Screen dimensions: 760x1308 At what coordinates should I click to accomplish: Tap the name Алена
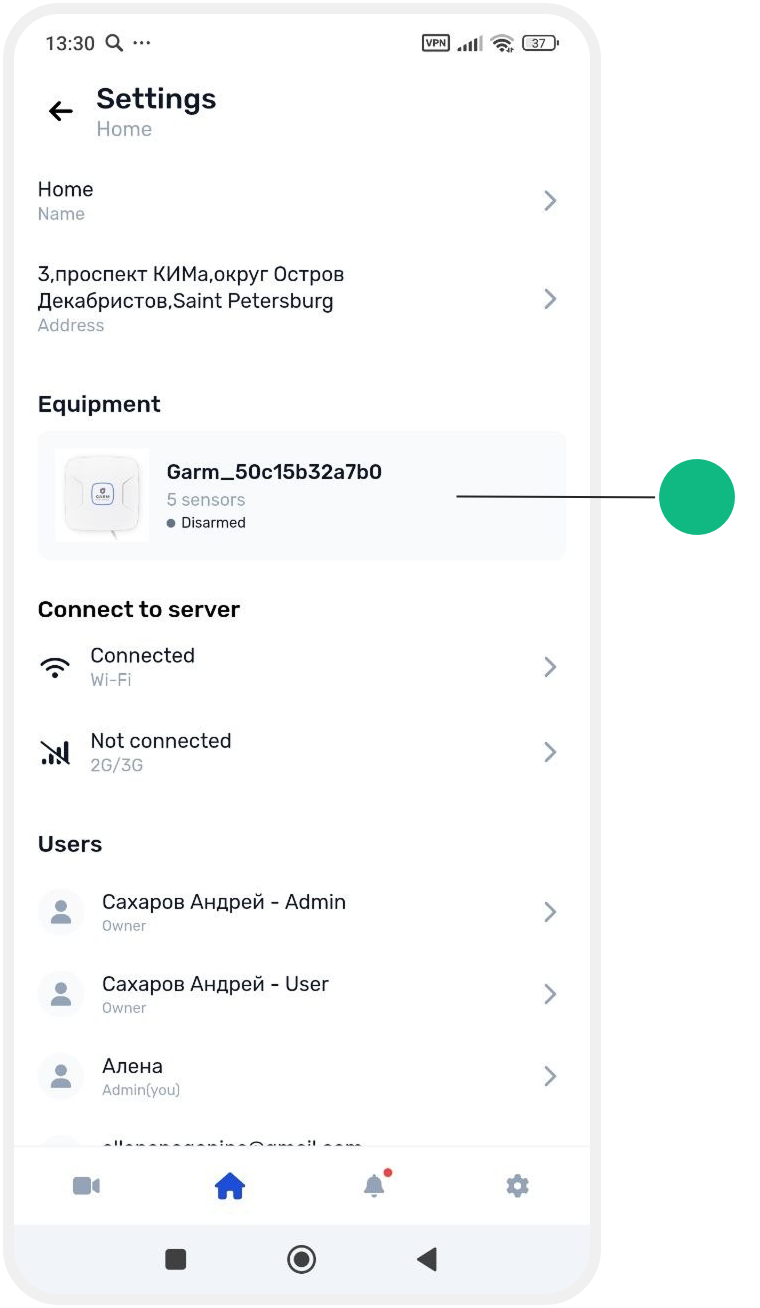pyautogui.click(x=132, y=1066)
